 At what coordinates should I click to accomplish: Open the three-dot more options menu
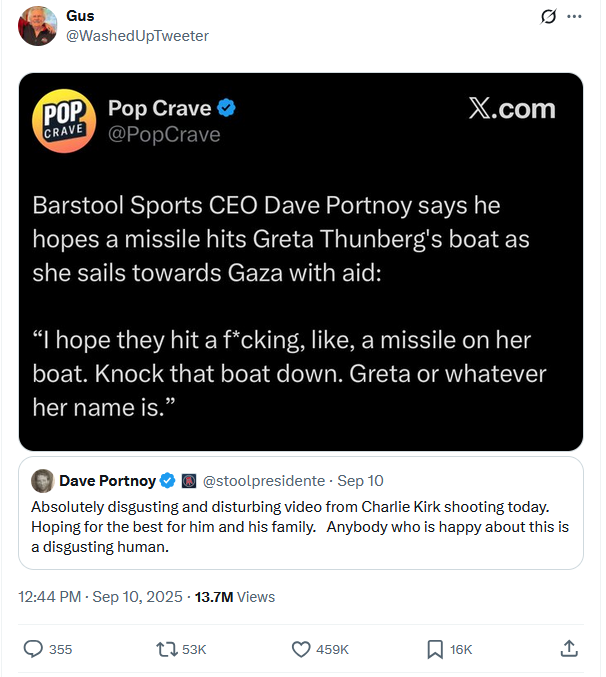pyautogui.click(x=574, y=17)
